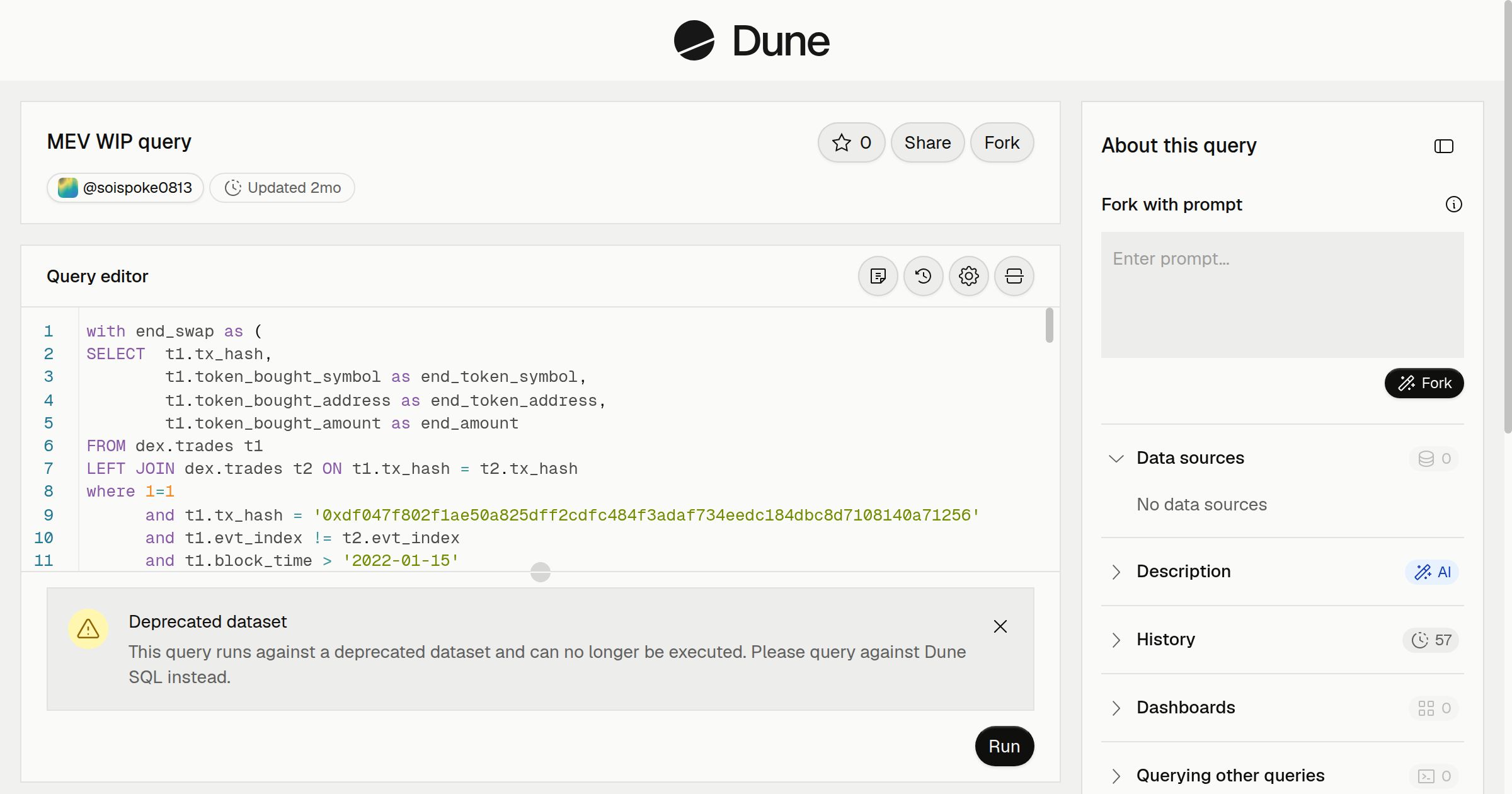Viewport: 1512px width, 794px height.
Task: Click line number 1 in editor
Action: [x=49, y=331]
